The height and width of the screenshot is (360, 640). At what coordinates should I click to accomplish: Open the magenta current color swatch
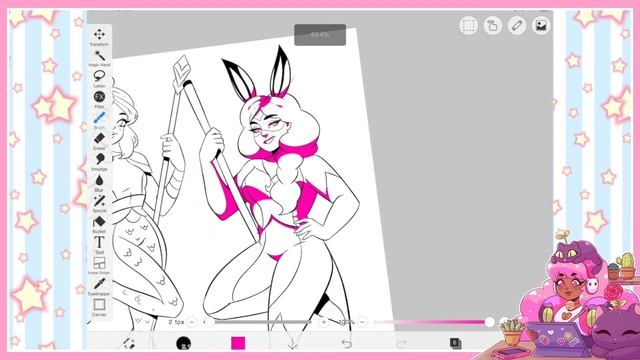pyautogui.click(x=238, y=343)
